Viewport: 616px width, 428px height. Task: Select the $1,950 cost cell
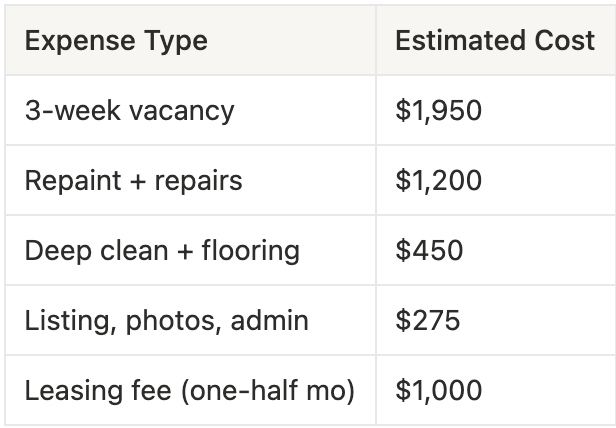click(438, 110)
